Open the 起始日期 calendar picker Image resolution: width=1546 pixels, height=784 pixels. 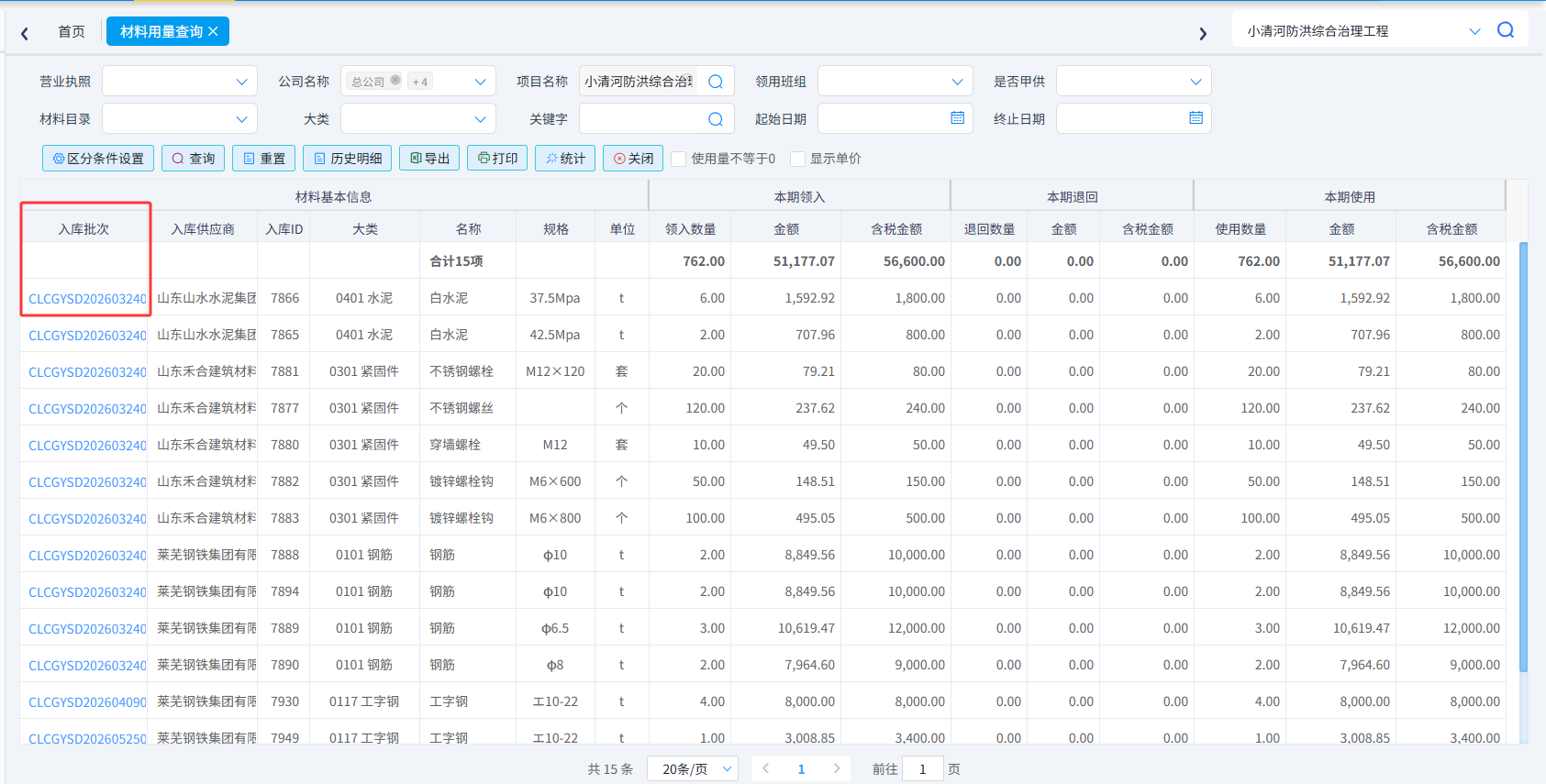point(957,118)
